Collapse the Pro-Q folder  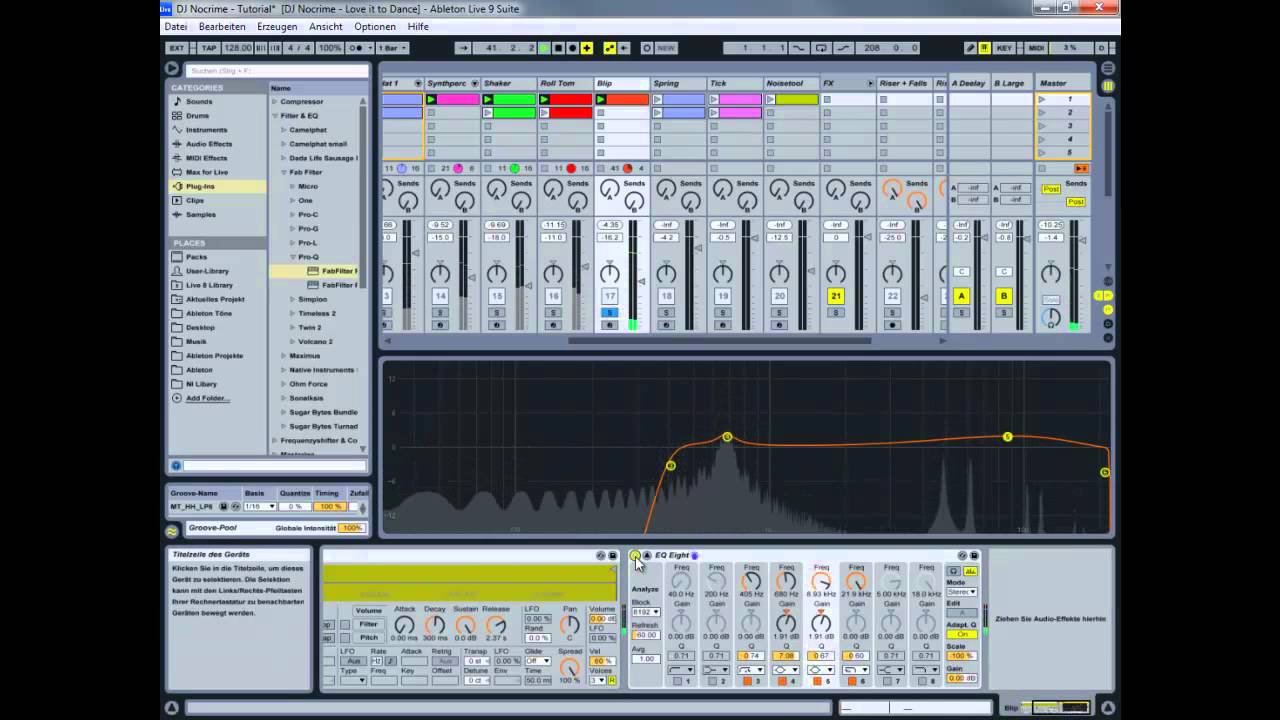(293, 257)
